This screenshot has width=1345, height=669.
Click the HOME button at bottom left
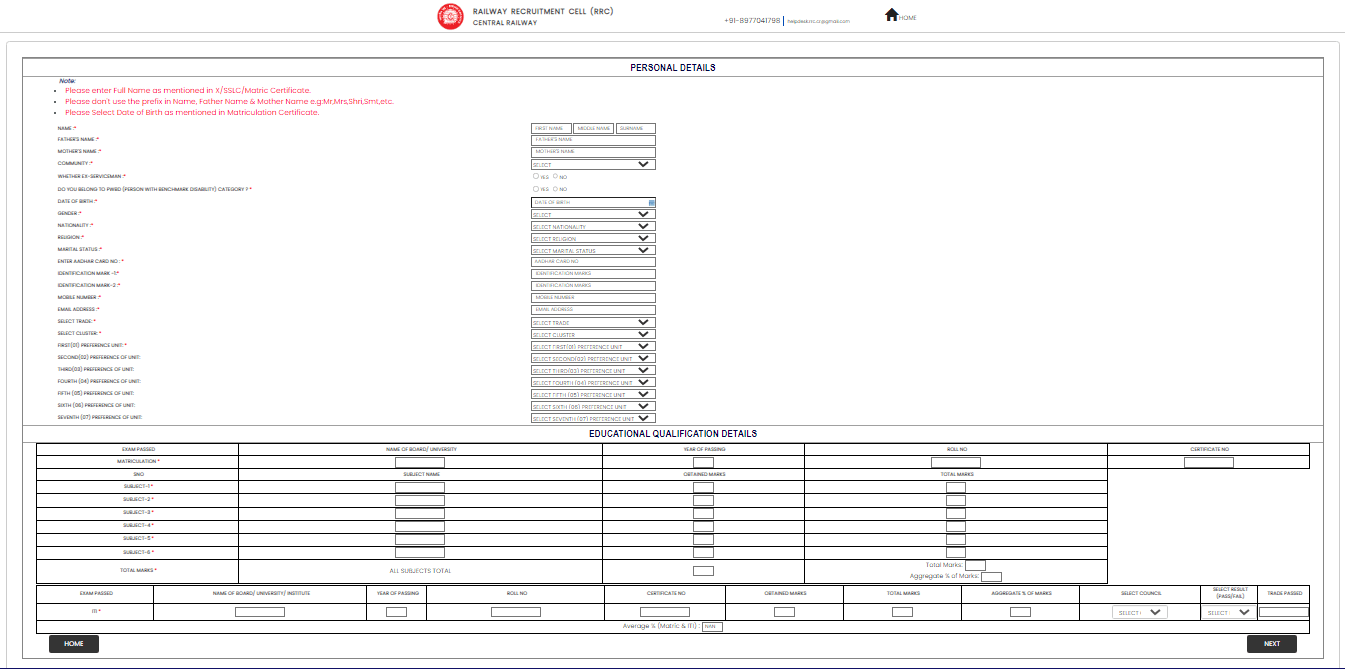(x=72, y=644)
